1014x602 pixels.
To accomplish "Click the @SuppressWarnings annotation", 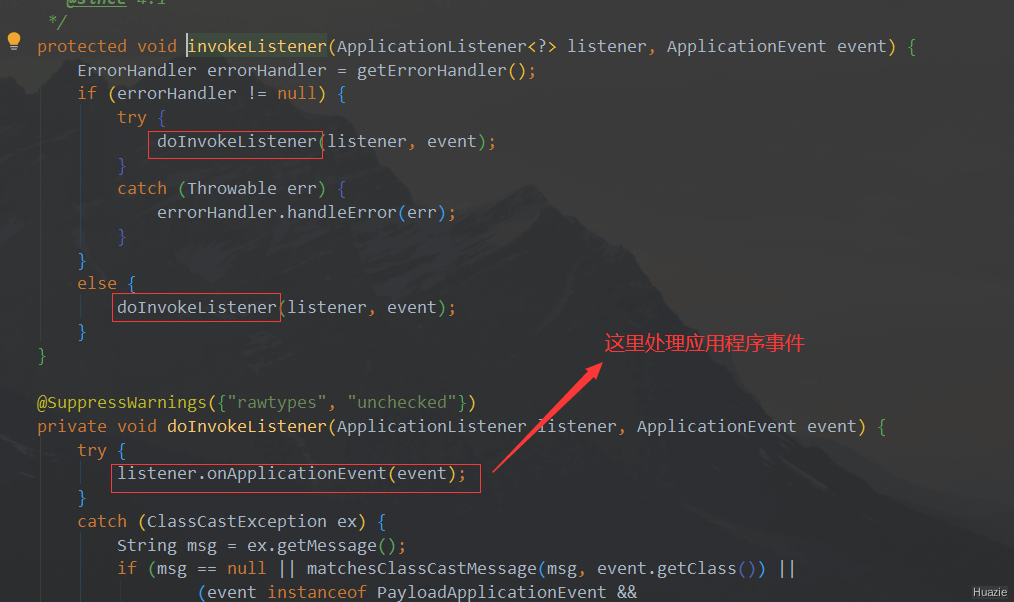I will coord(122,403).
